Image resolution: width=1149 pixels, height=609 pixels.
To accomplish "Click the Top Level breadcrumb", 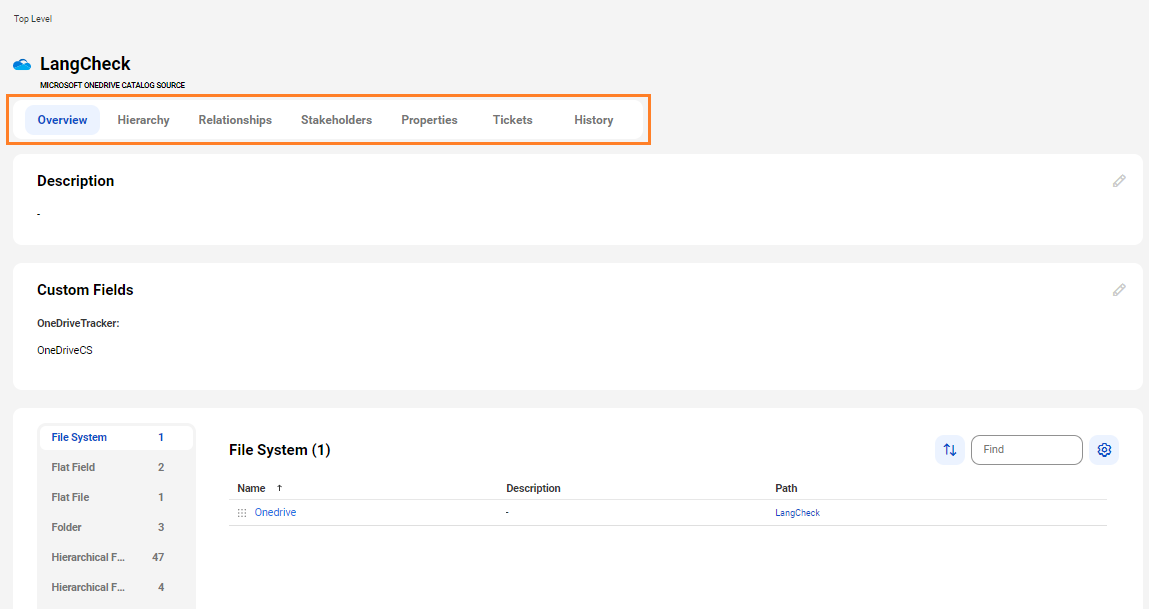I will (33, 19).
